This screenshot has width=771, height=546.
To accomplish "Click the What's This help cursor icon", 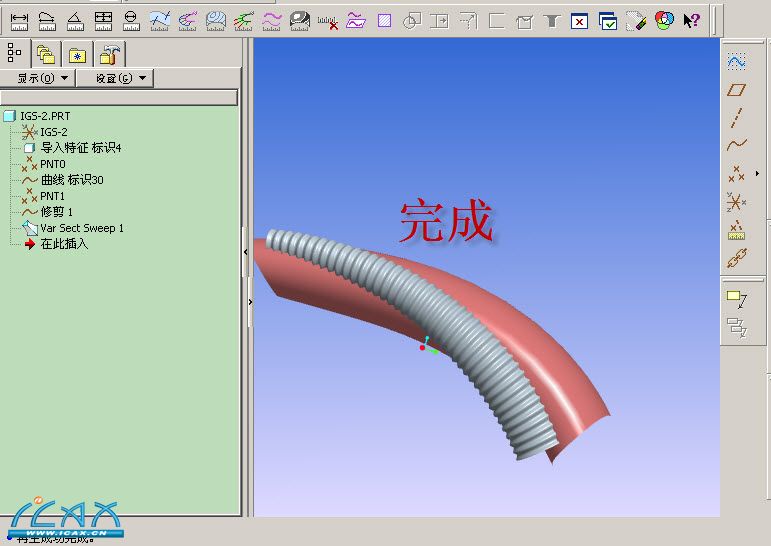I will (x=691, y=20).
